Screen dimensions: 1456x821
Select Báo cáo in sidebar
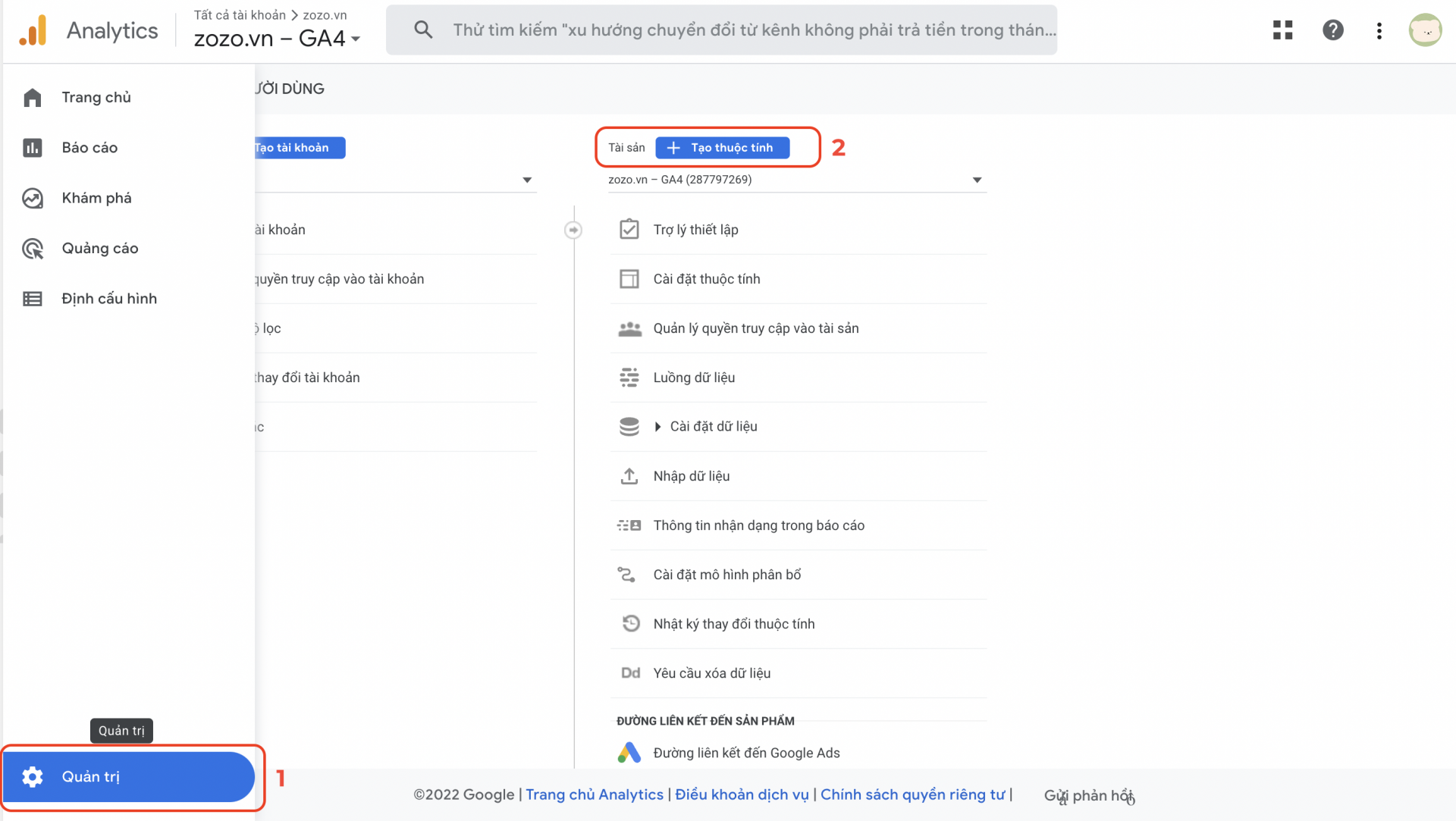89,148
